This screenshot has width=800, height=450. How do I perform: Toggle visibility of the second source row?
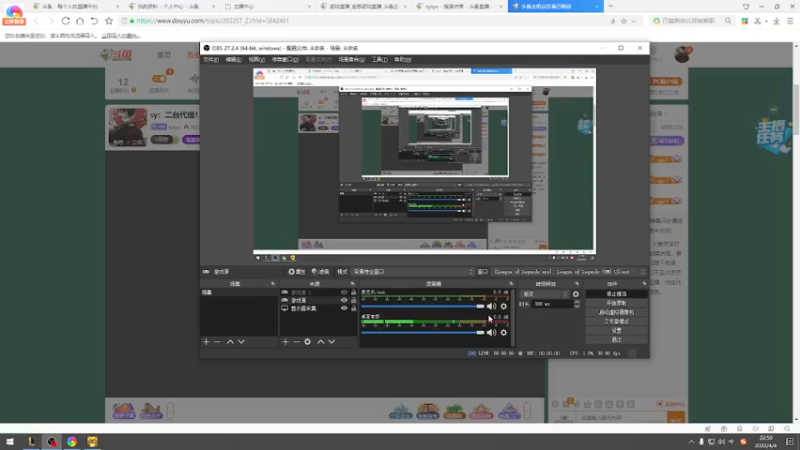tap(344, 300)
